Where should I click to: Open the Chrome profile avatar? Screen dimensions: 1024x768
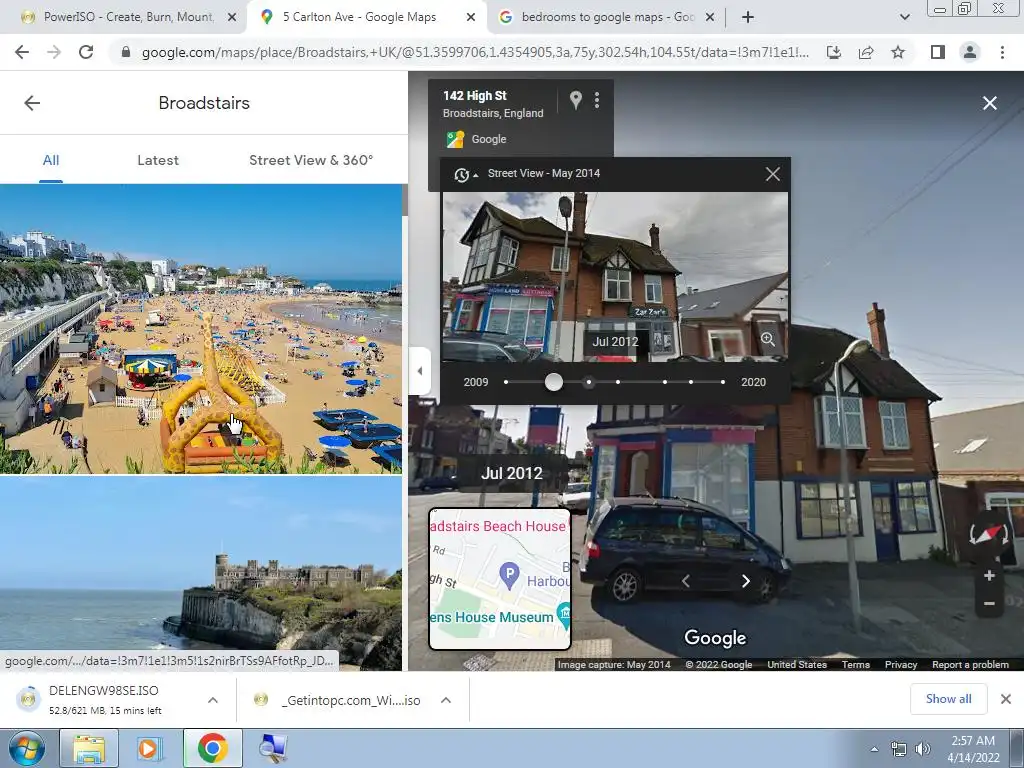(x=970, y=52)
